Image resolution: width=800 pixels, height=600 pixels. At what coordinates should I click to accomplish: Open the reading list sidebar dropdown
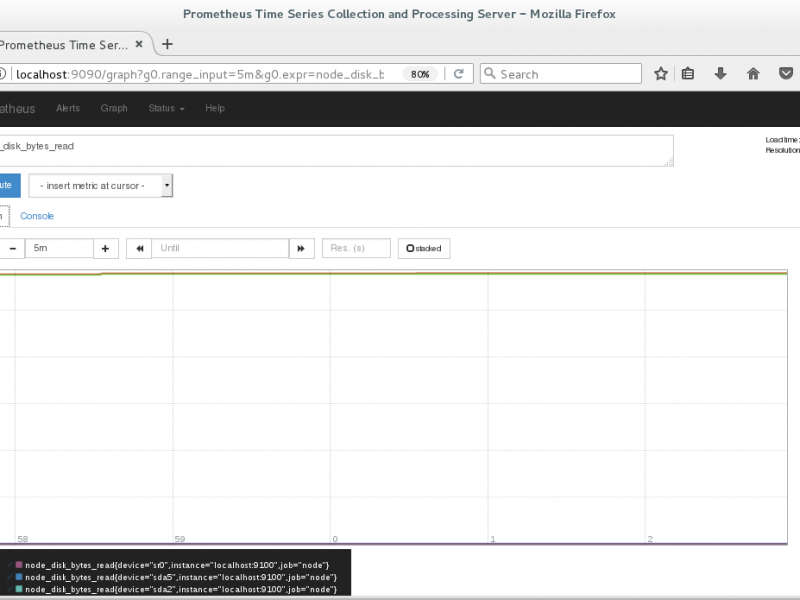[688, 73]
